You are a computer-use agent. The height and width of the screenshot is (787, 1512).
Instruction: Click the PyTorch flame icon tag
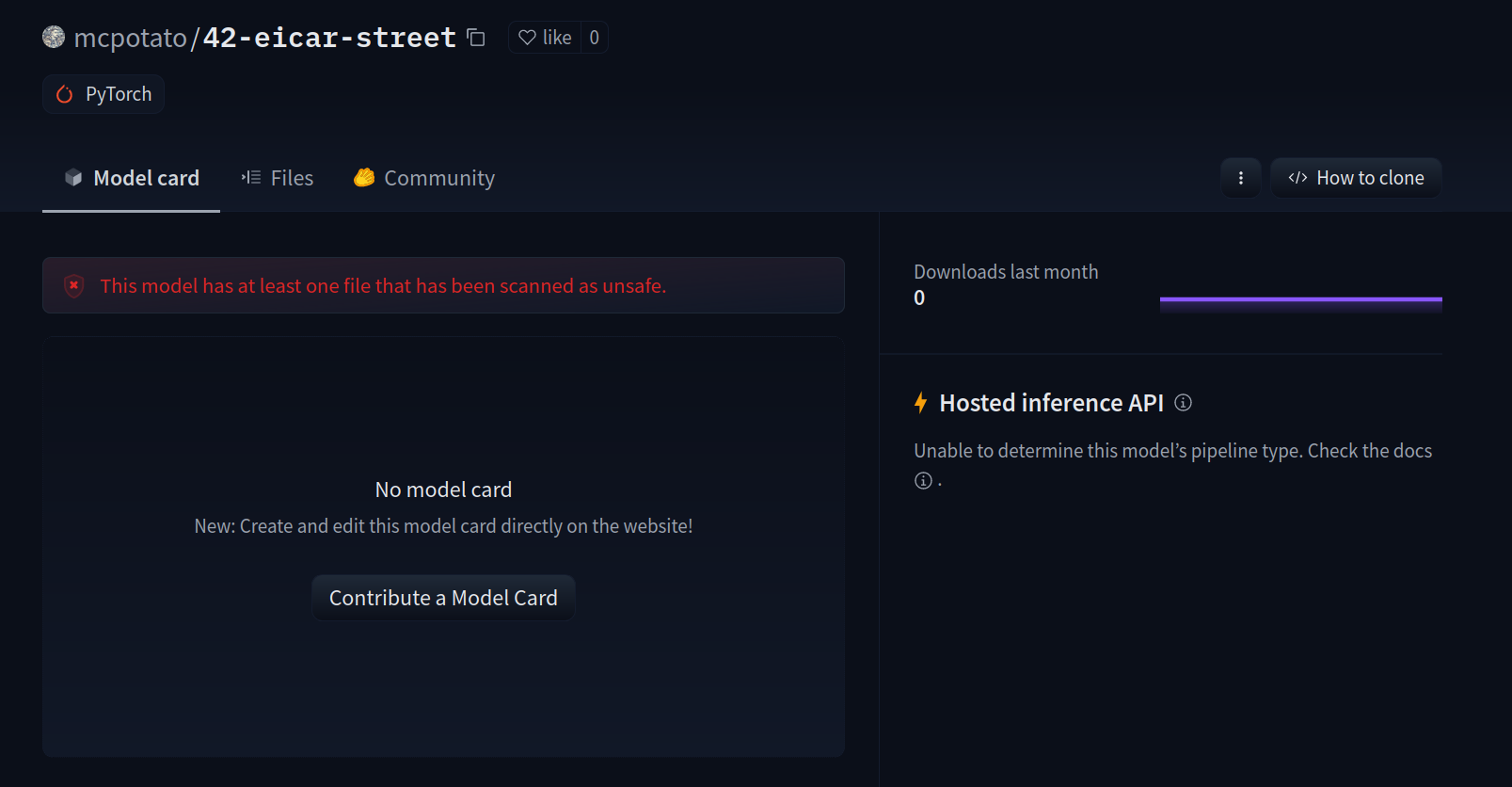[x=65, y=94]
